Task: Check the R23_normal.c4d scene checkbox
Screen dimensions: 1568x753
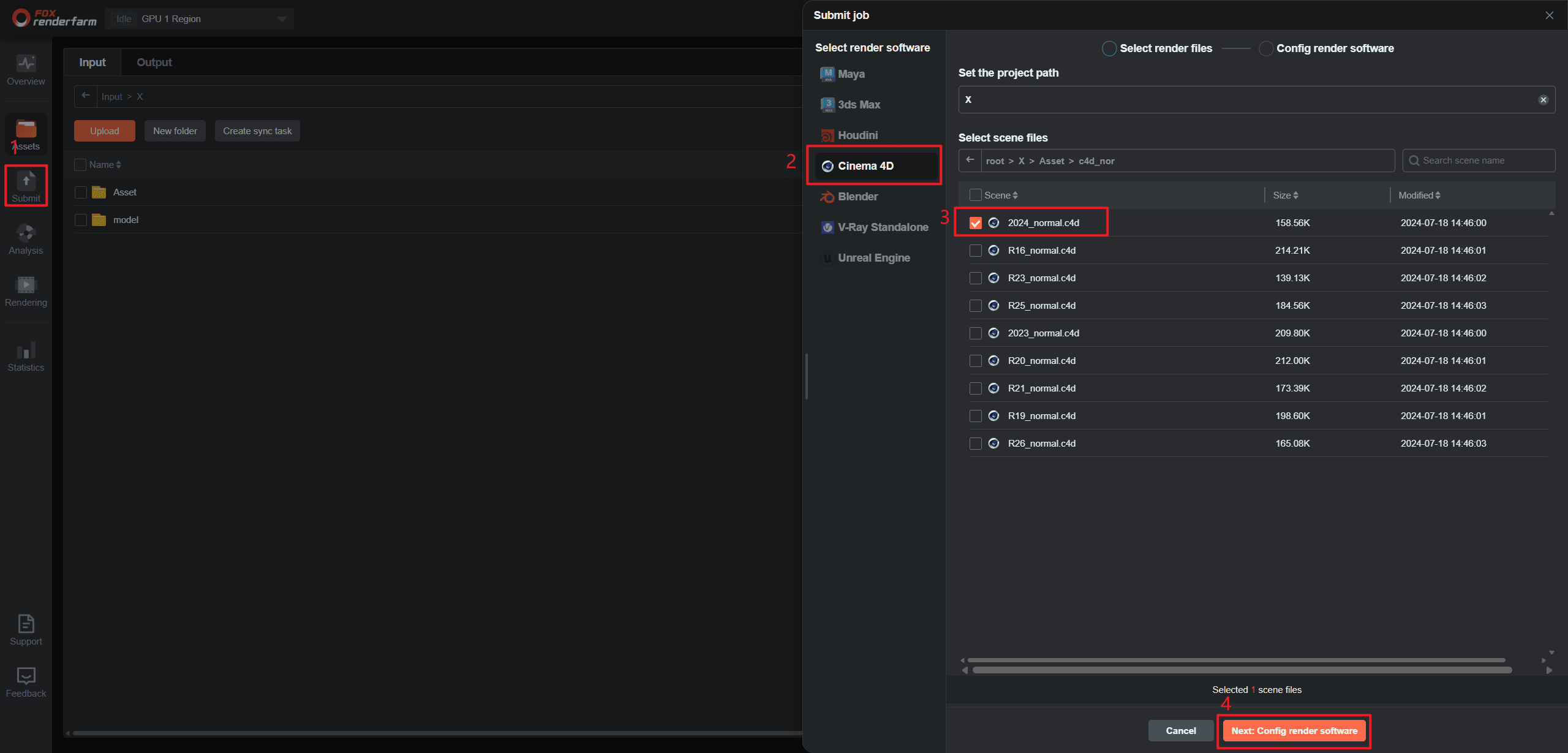Action: 976,278
